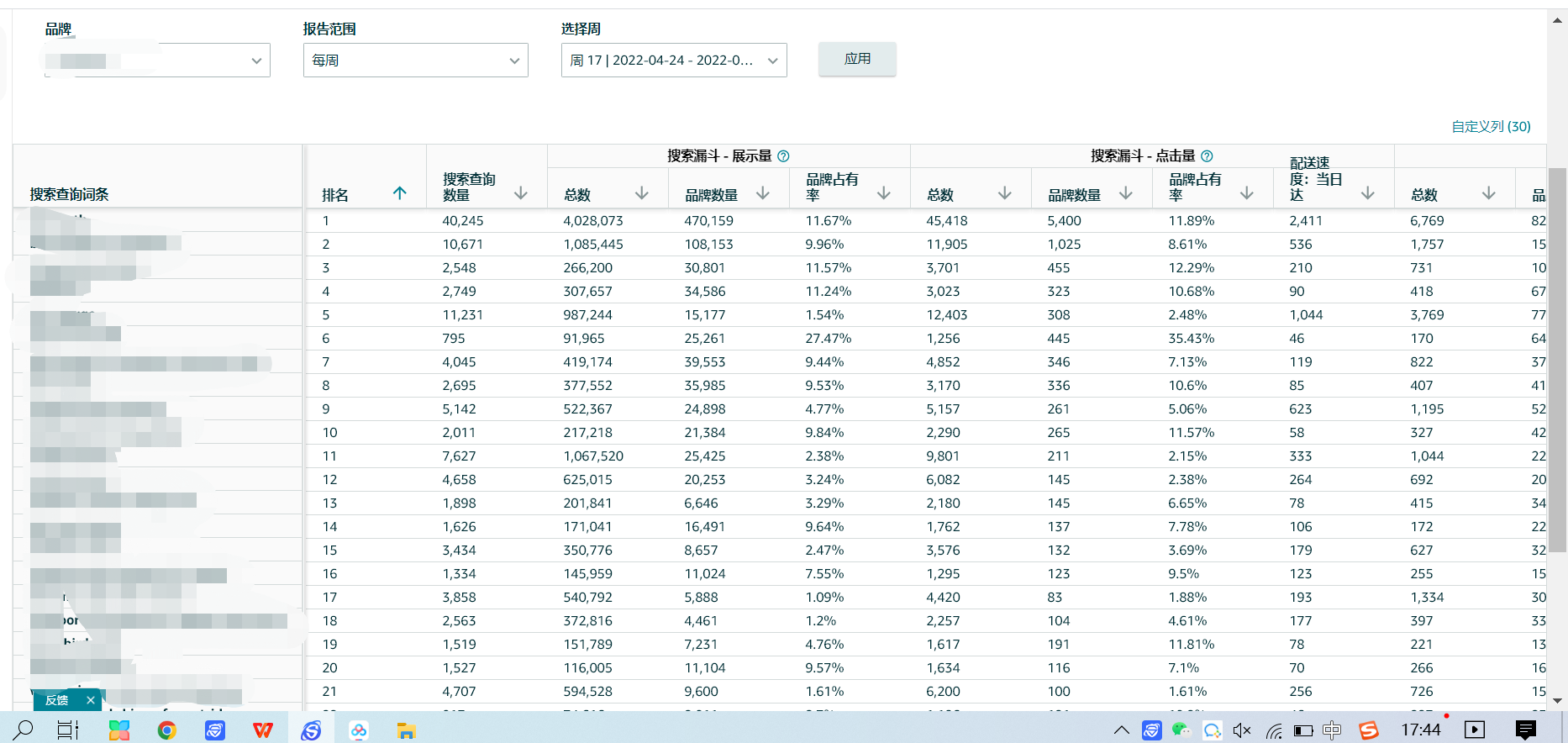
Task: Select cell 987,244 in row 5
Action: [x=587, y=315]
